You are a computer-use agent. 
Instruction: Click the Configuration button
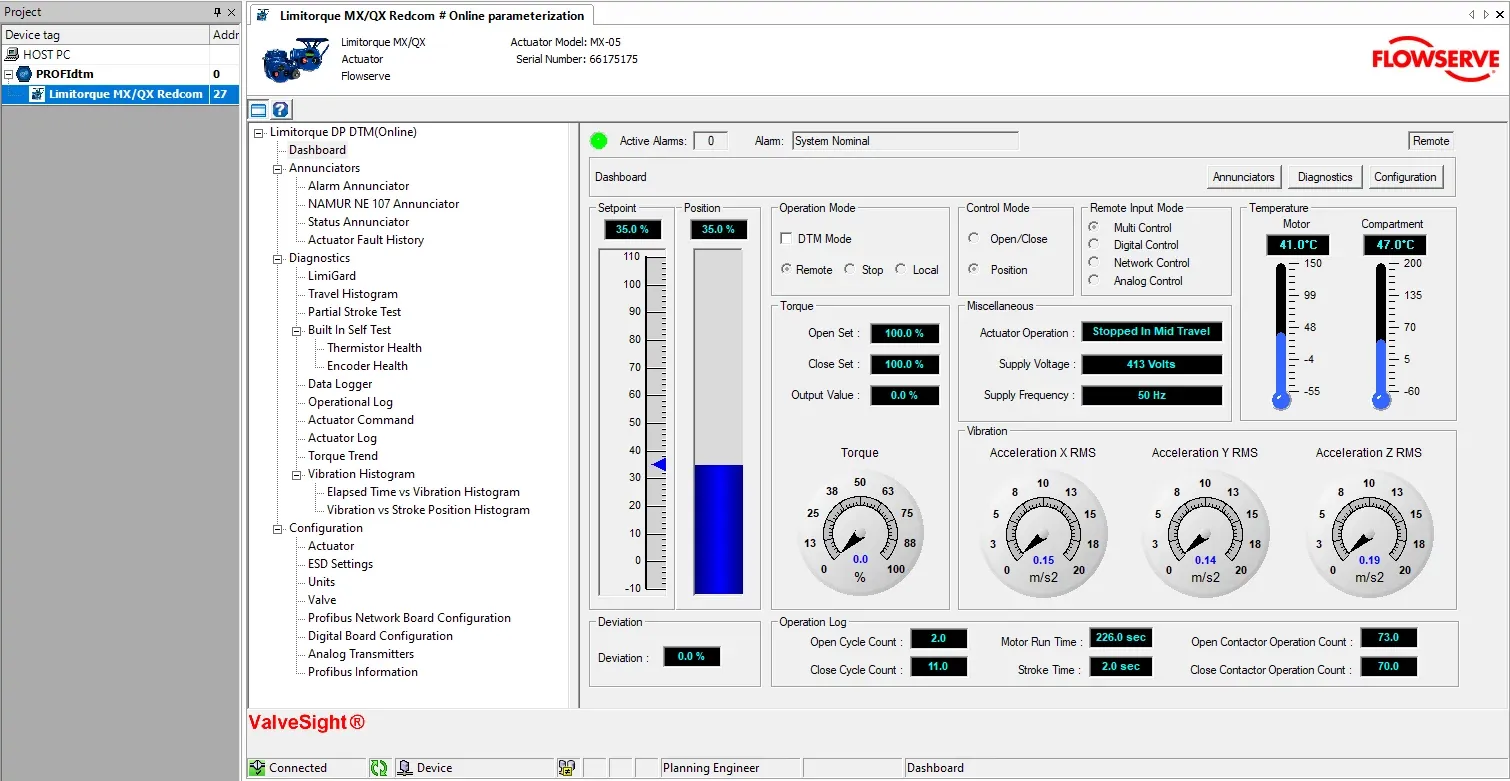tap(1405, 177)
